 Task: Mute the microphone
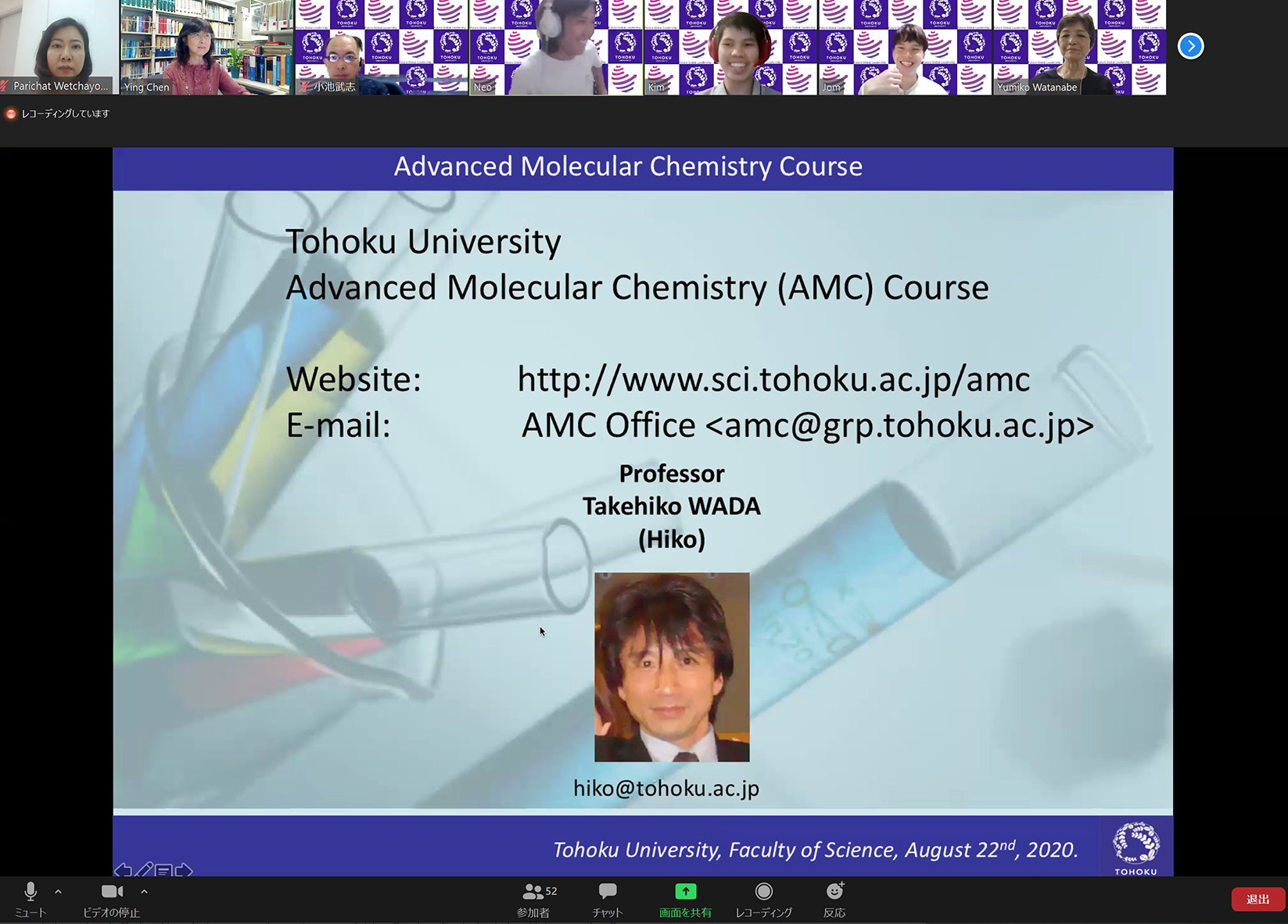[30, 899]
